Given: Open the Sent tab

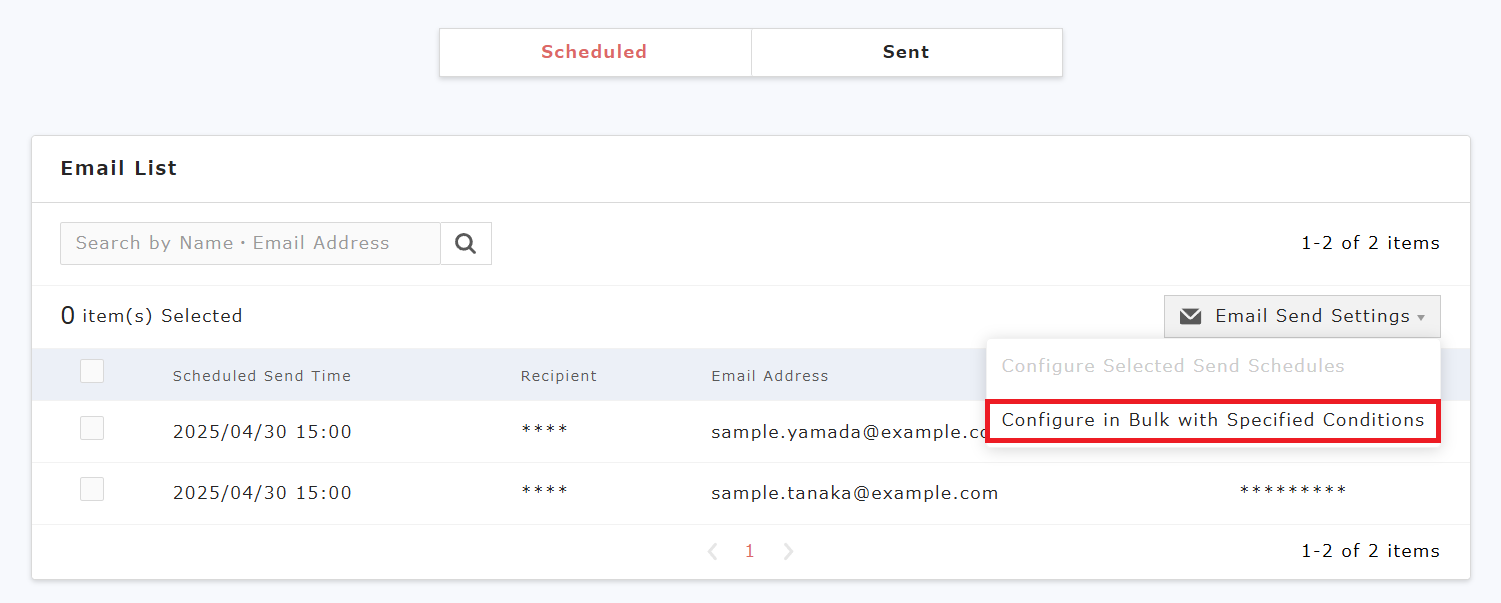Looking at the screenshot, I should click(906, 52).
